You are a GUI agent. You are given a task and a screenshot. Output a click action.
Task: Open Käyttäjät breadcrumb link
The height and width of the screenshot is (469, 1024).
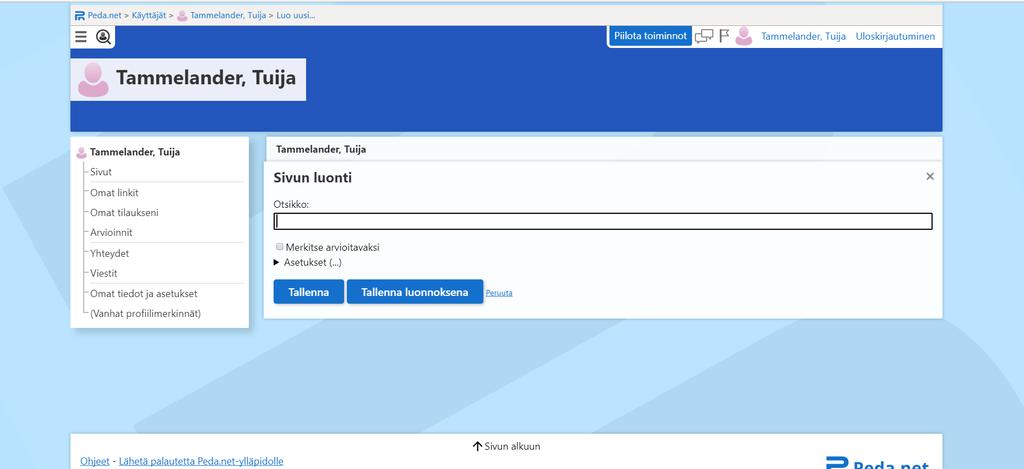[149, 15]
